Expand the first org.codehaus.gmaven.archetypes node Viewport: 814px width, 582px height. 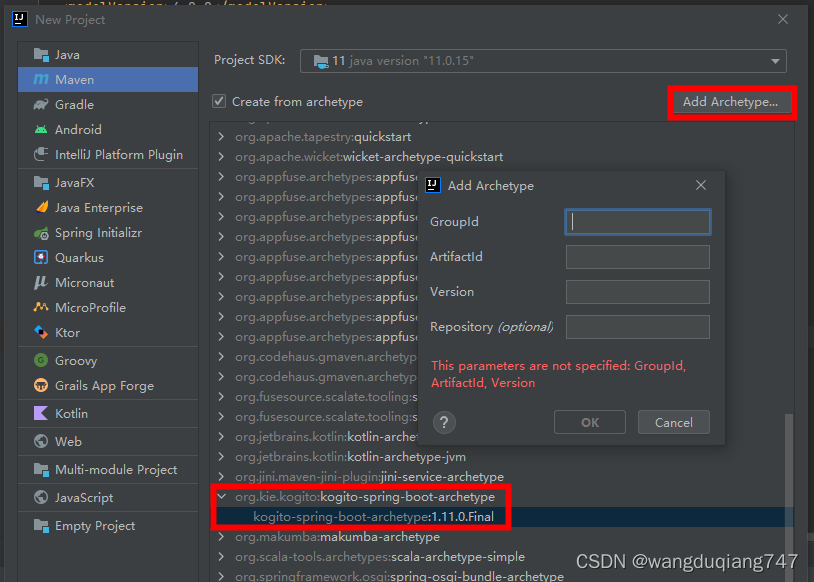click(222, 357)
